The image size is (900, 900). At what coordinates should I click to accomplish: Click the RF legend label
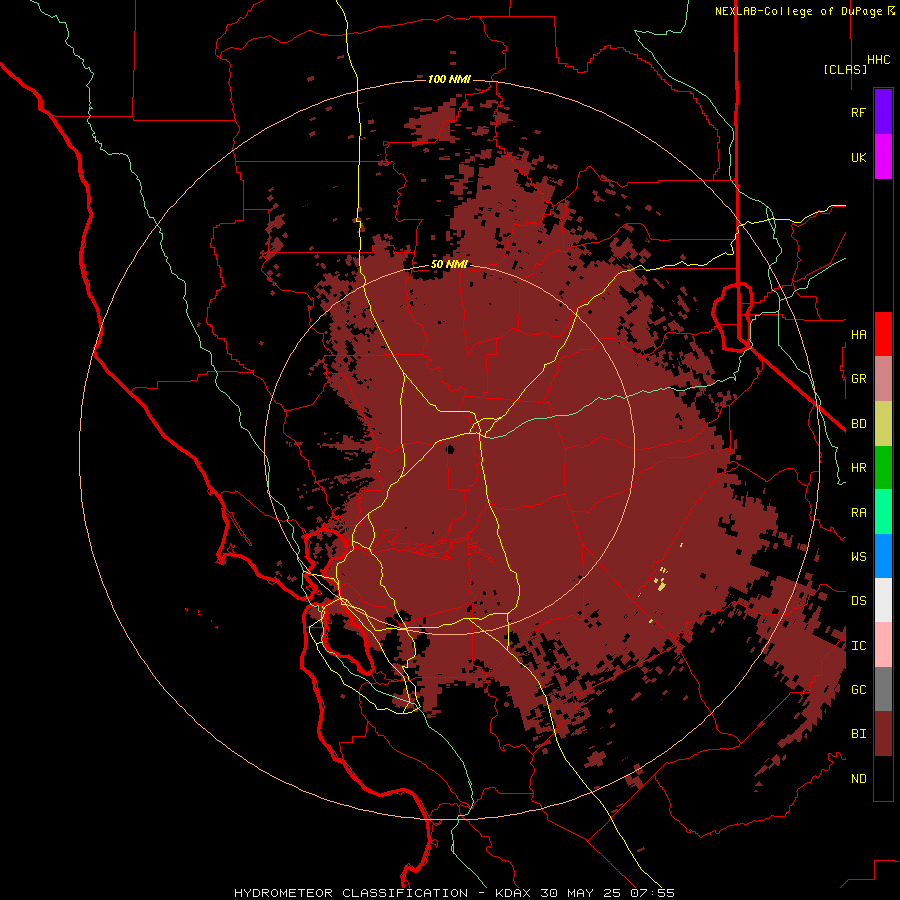click(858, 112)
